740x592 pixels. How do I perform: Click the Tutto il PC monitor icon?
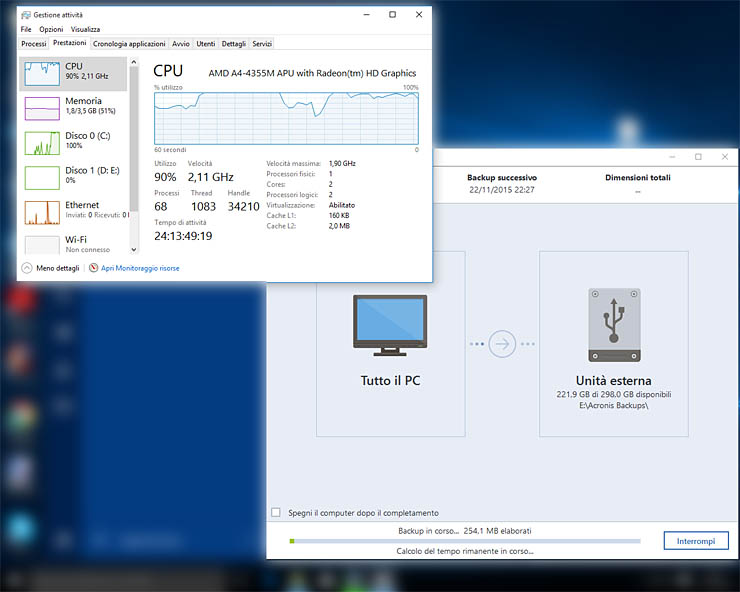390,326
